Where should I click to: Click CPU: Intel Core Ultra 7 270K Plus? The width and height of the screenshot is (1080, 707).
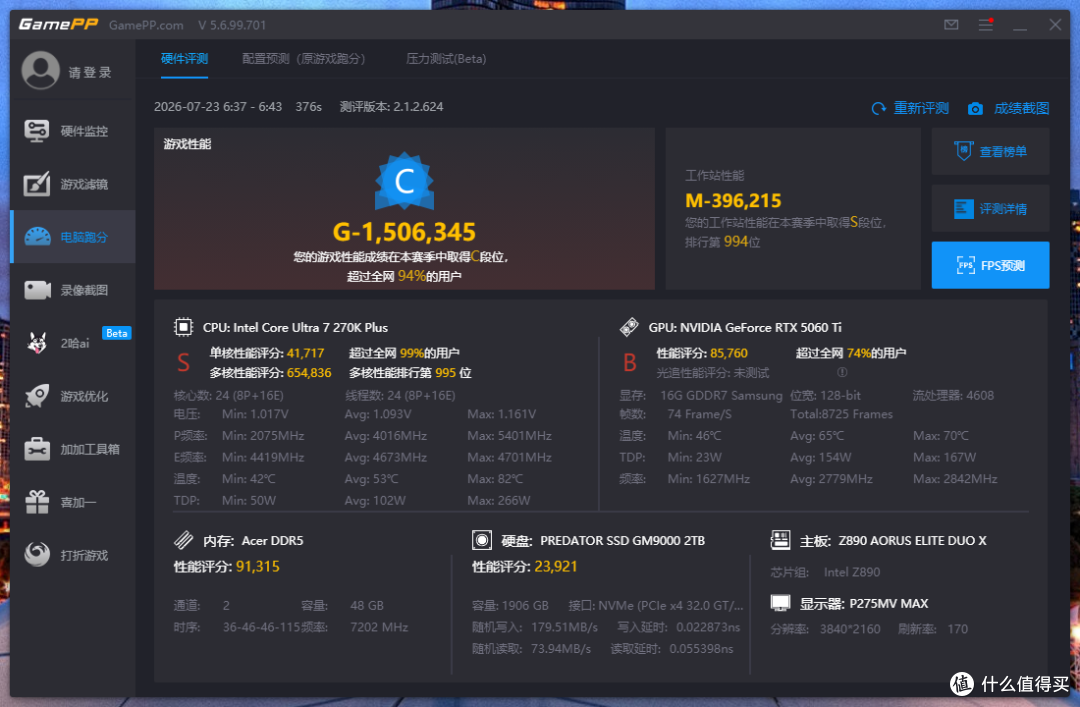coord(295,327)
